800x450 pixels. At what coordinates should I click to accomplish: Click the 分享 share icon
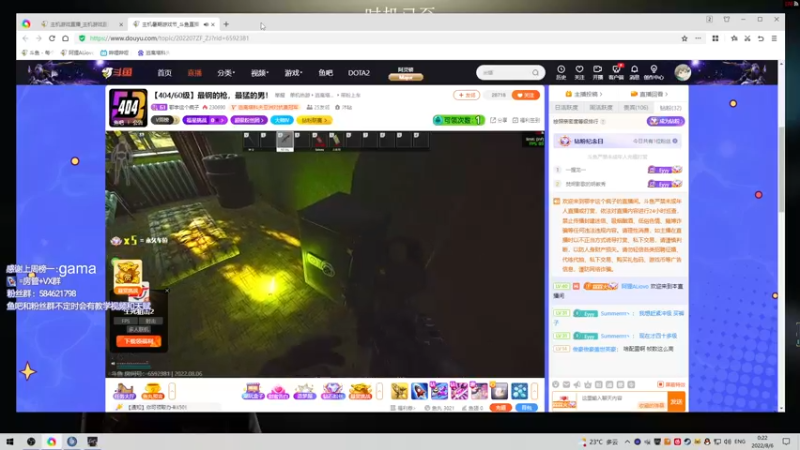(499, 120)
